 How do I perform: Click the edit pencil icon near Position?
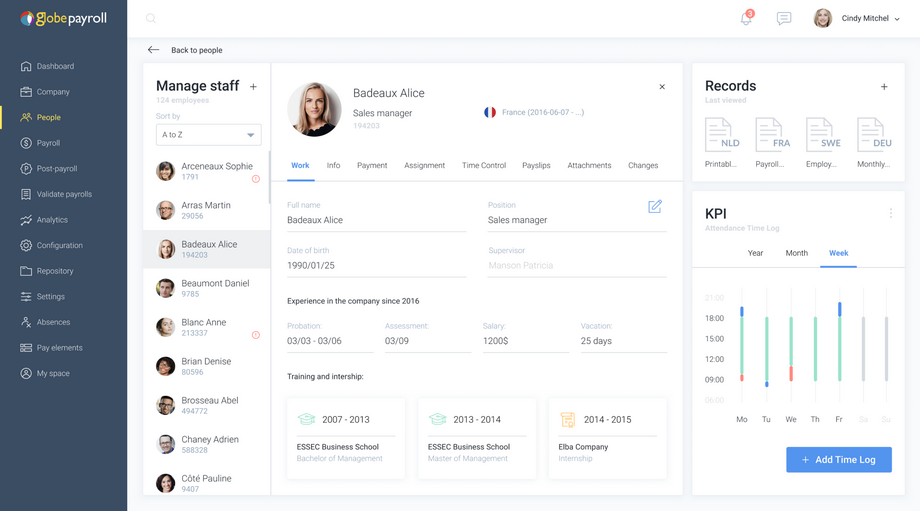(655, 207)
